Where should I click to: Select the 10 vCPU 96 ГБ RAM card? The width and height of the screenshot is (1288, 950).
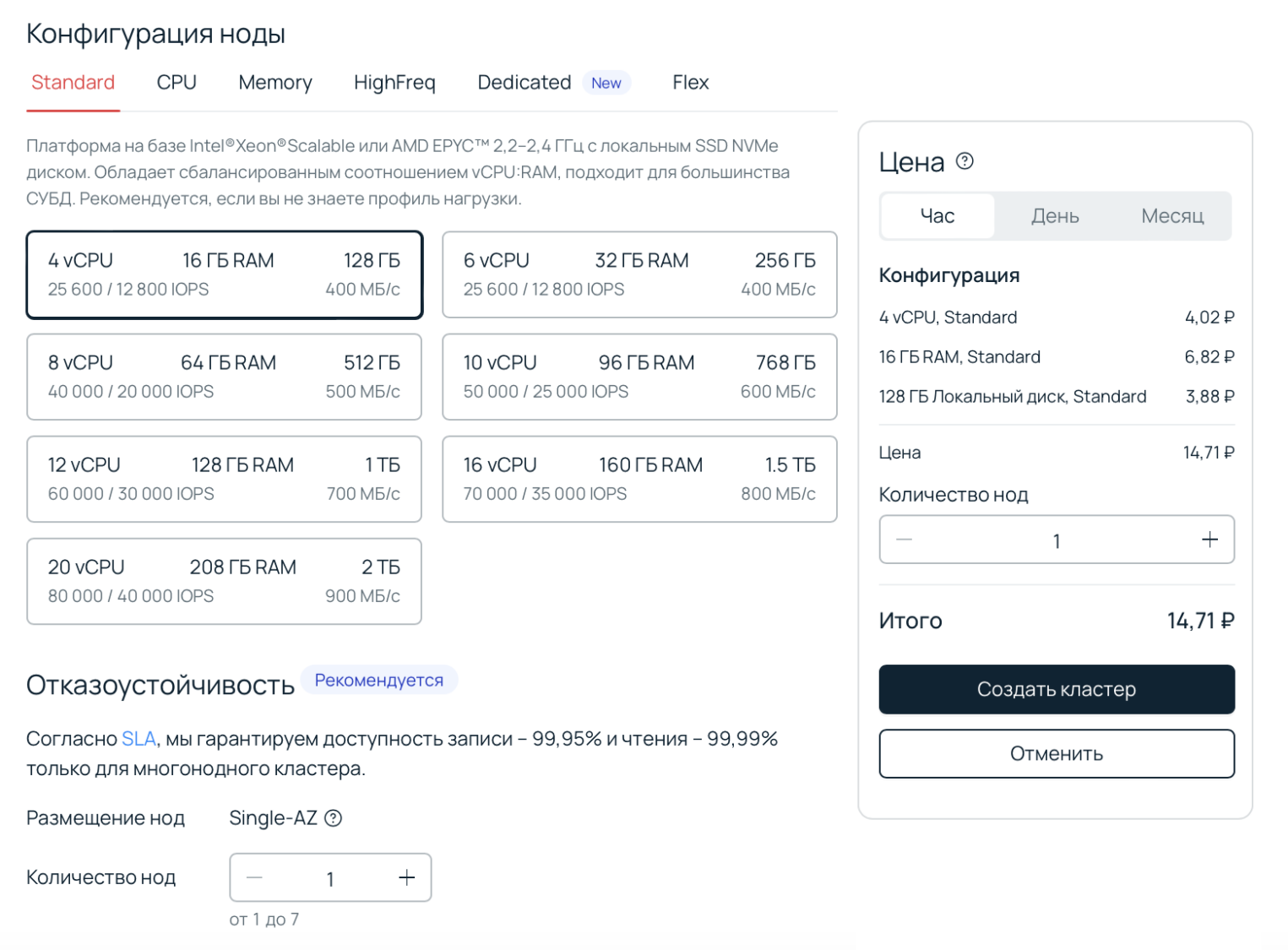[x=639, y=377]
